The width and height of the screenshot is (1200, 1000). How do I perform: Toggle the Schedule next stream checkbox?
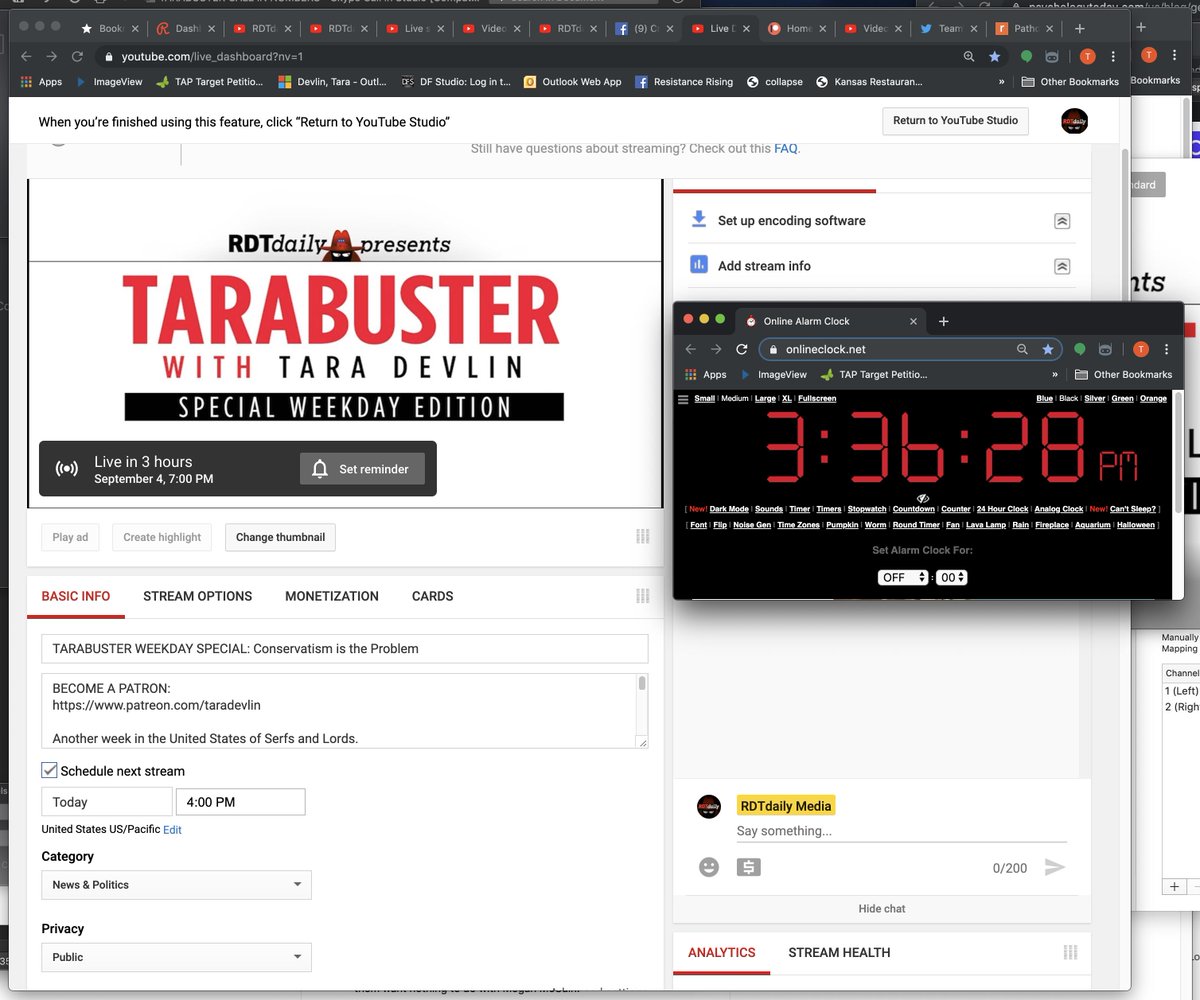coord(49,770)
